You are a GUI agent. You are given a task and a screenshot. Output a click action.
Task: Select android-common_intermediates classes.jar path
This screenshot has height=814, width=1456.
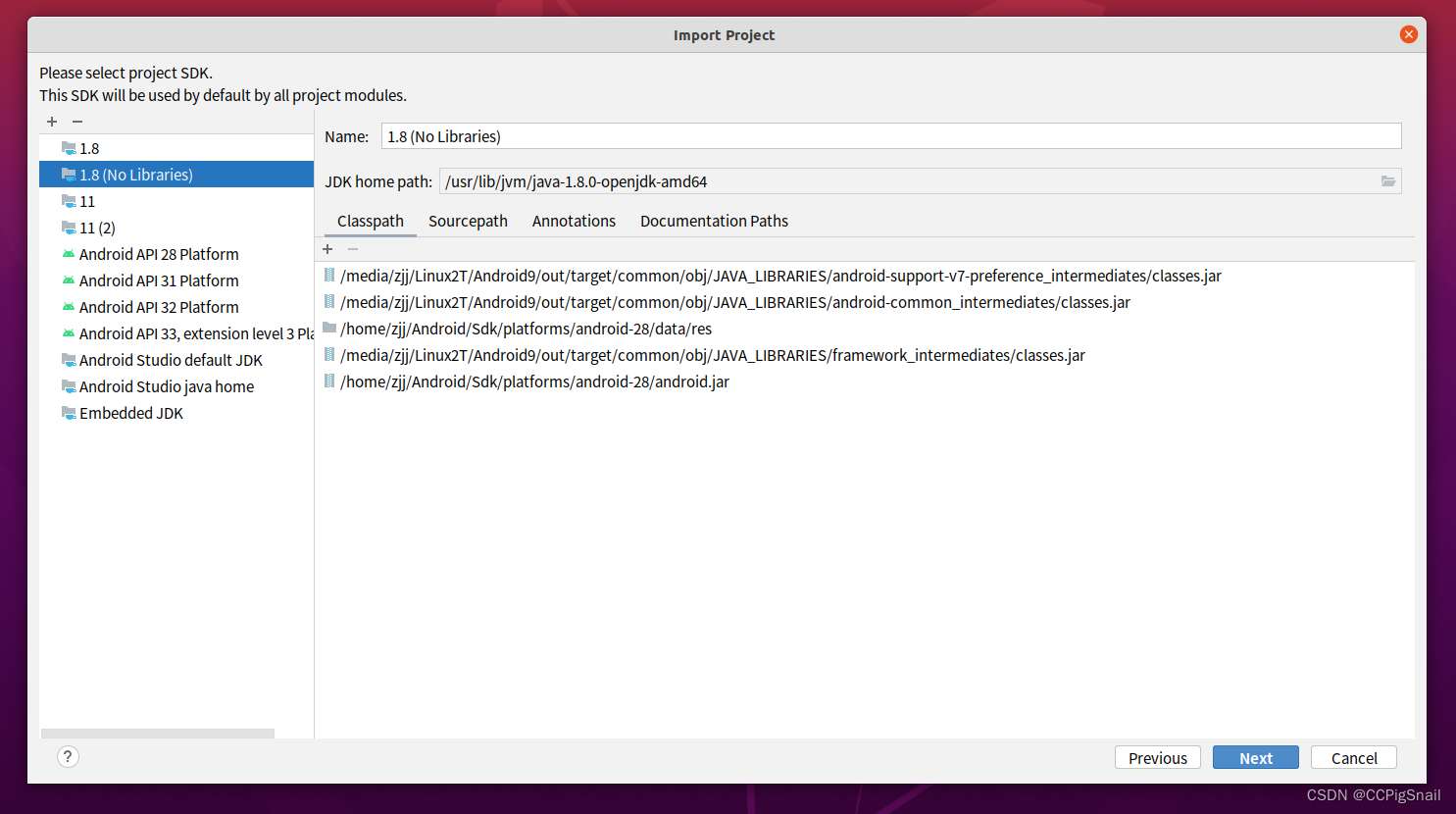735,302
